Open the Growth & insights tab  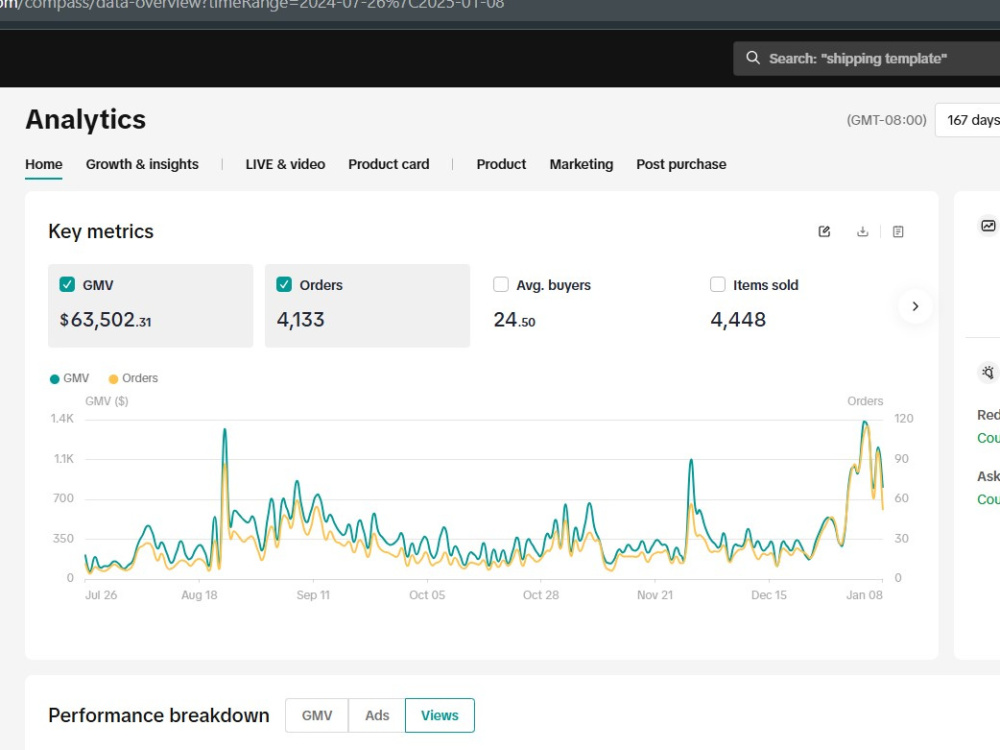point(142,165)
